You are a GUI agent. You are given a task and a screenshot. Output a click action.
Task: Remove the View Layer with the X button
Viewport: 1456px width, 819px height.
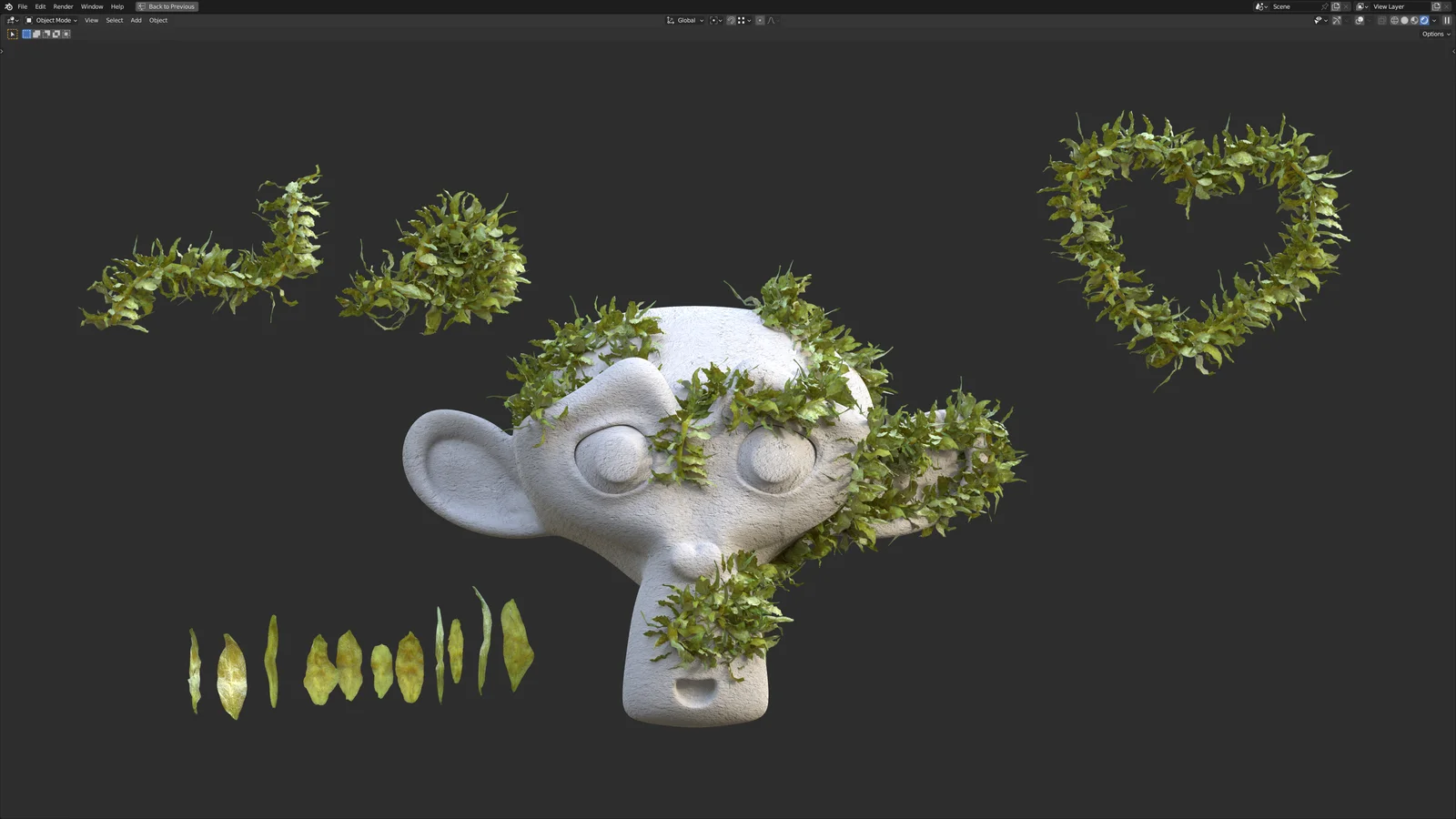[x=1445, y=6]
